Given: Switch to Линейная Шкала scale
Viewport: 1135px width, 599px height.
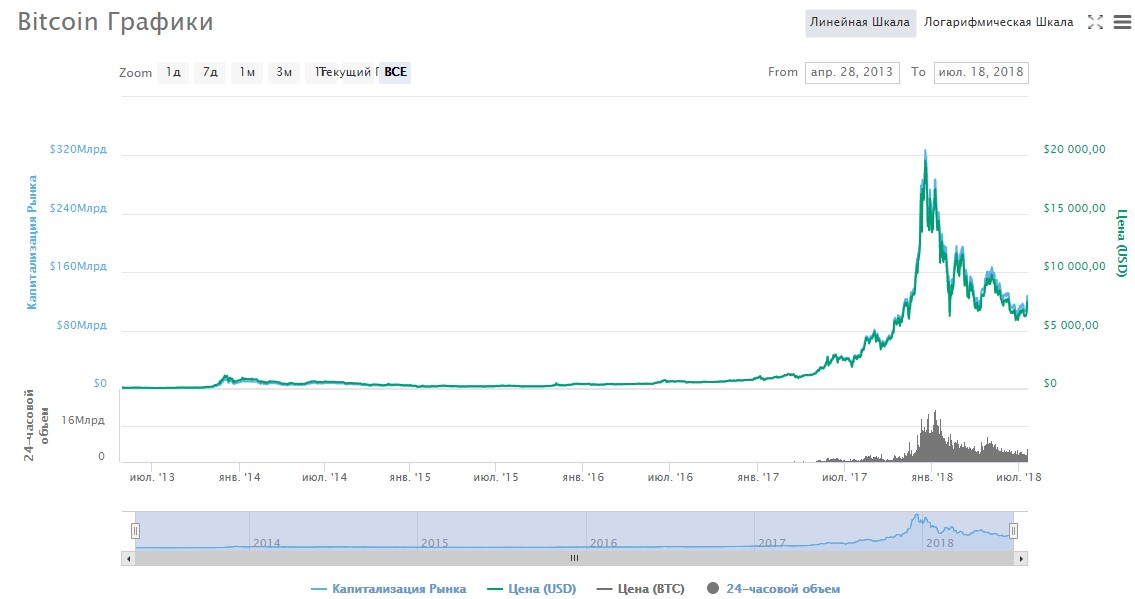Looking at the screenshot, I should coord(860,22).
